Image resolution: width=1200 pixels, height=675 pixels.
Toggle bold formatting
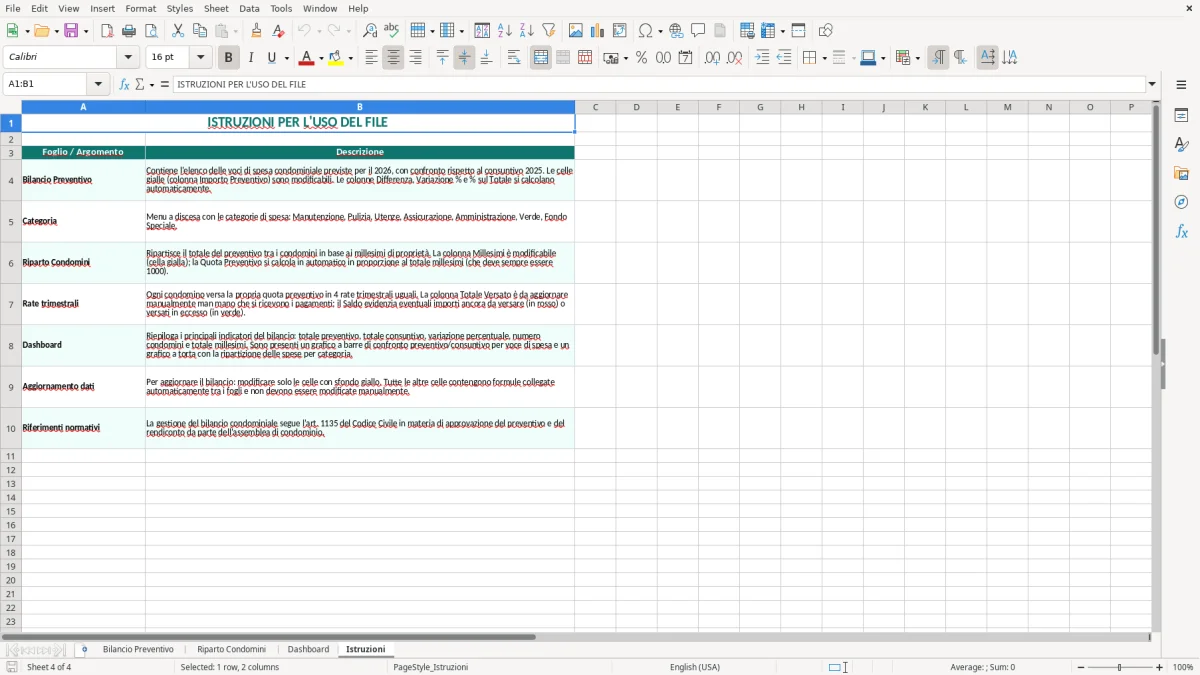click(228, 58)
